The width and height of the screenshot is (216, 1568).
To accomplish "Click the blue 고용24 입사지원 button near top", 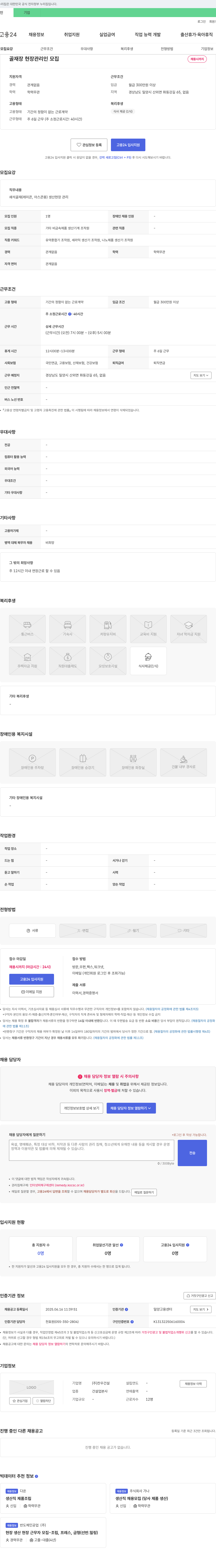I will (x=128, y=145).
